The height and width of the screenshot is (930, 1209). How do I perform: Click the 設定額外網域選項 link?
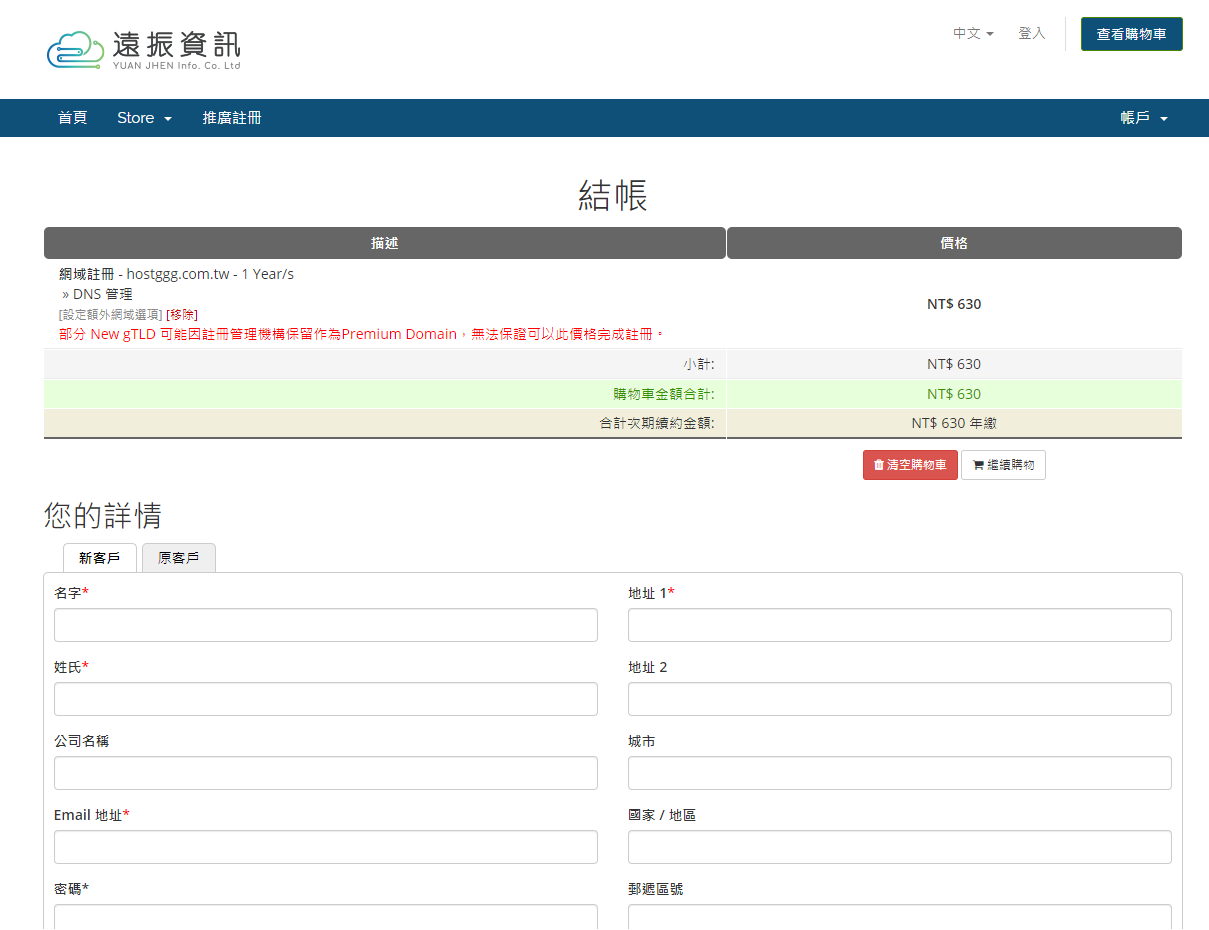click(x=111, y=314)
